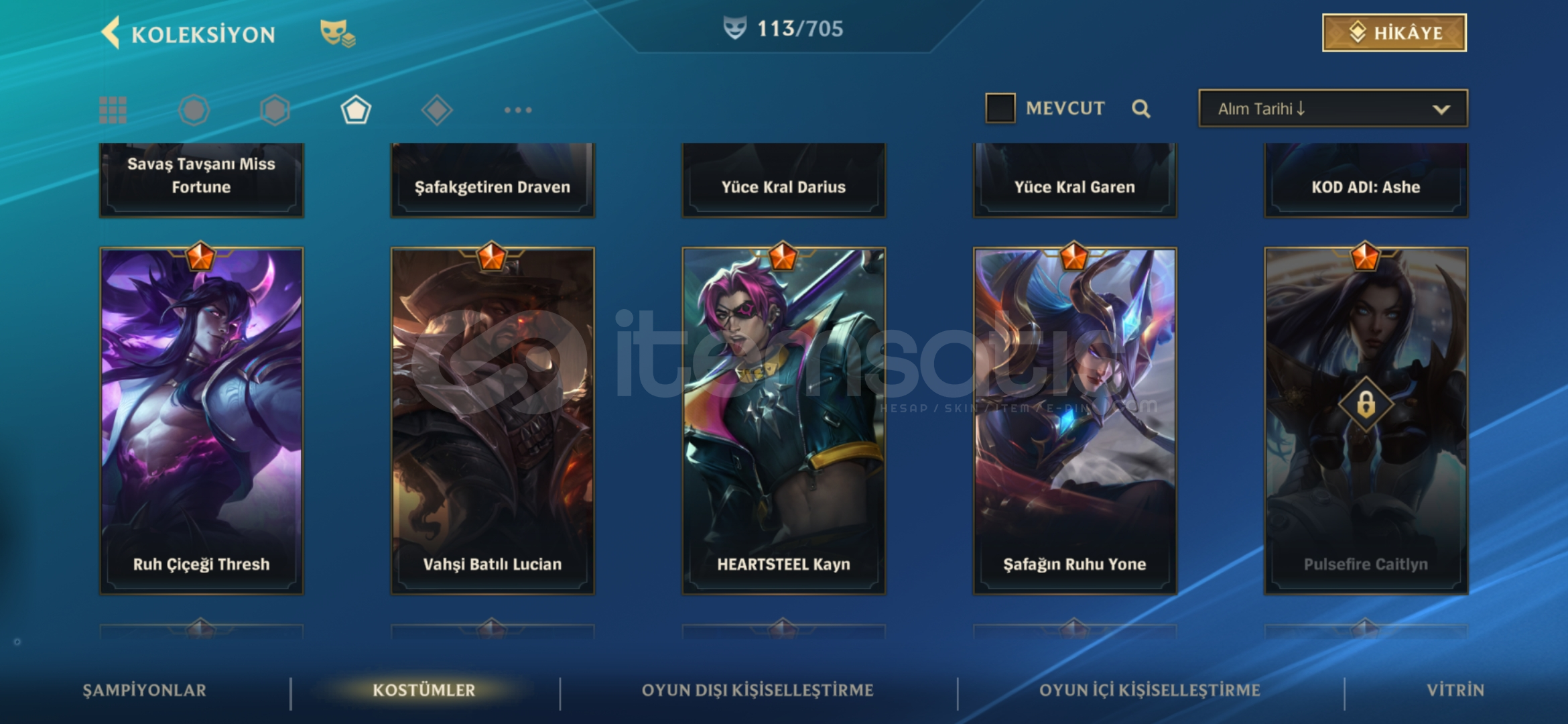Select the pentagon rarity filter icon
This screenshot has height=724, width=1568.
coord(356,110)
